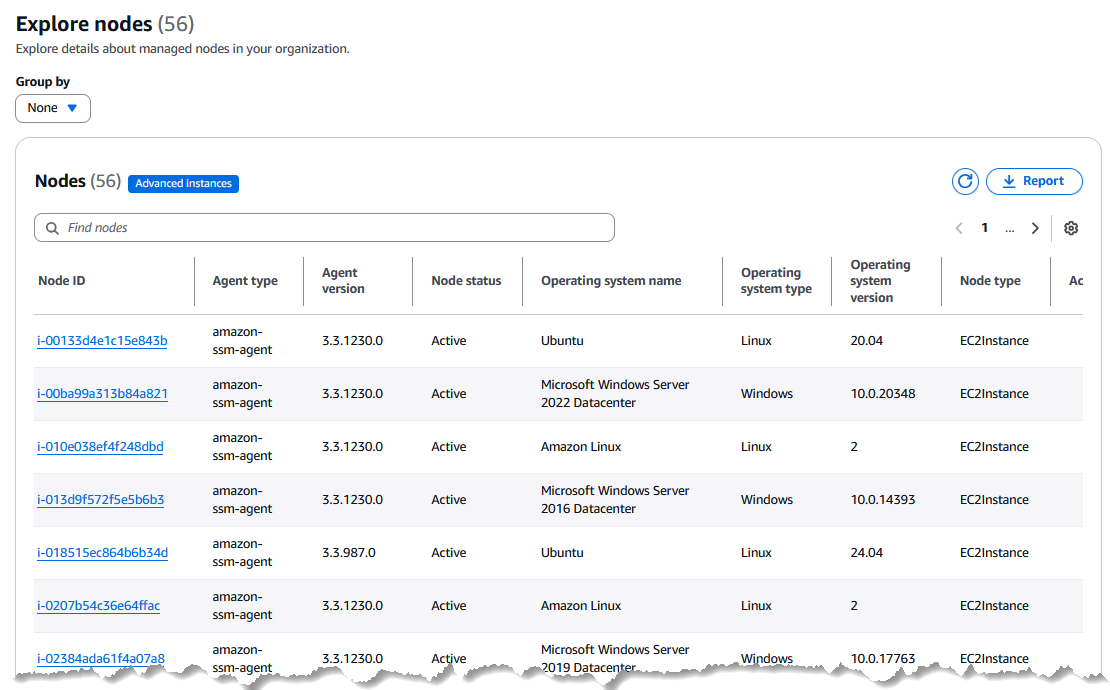Open the table preferences gear icon
Screen dimensions: 1110x690
1071,228
